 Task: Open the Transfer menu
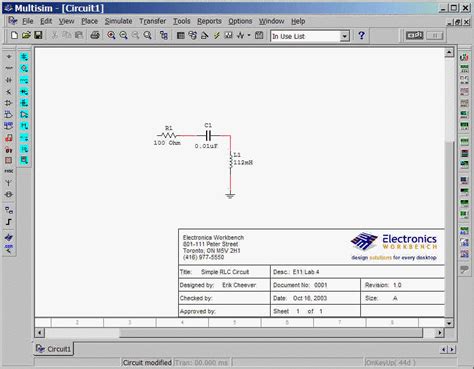152,21
